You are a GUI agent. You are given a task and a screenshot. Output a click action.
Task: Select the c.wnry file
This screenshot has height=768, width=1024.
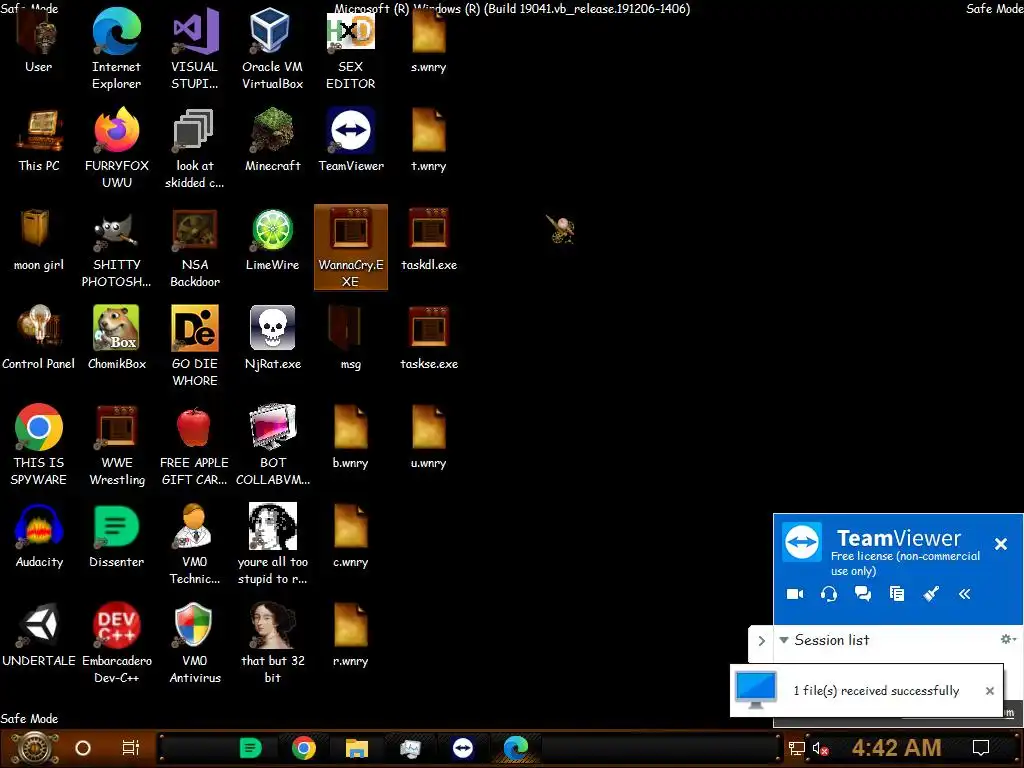point(351,537)
